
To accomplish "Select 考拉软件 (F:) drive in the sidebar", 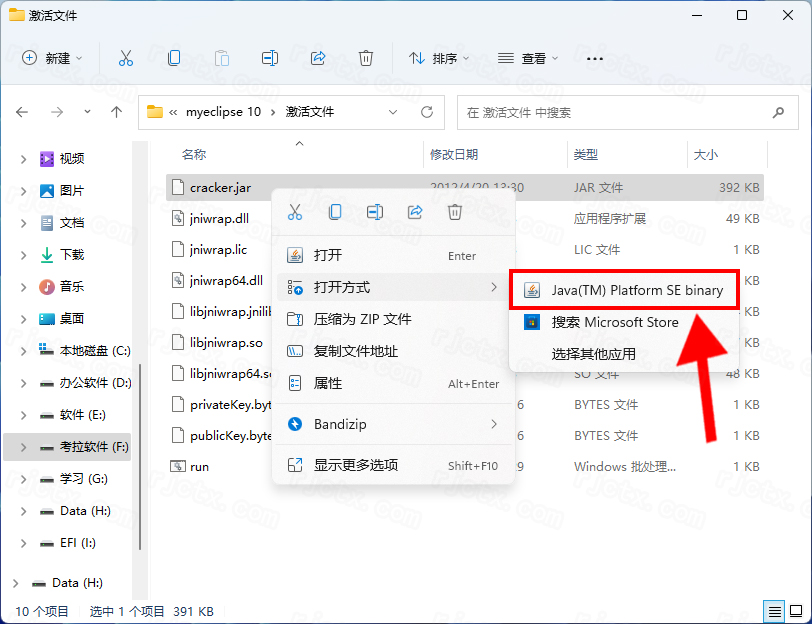I will tap(94, 446).
